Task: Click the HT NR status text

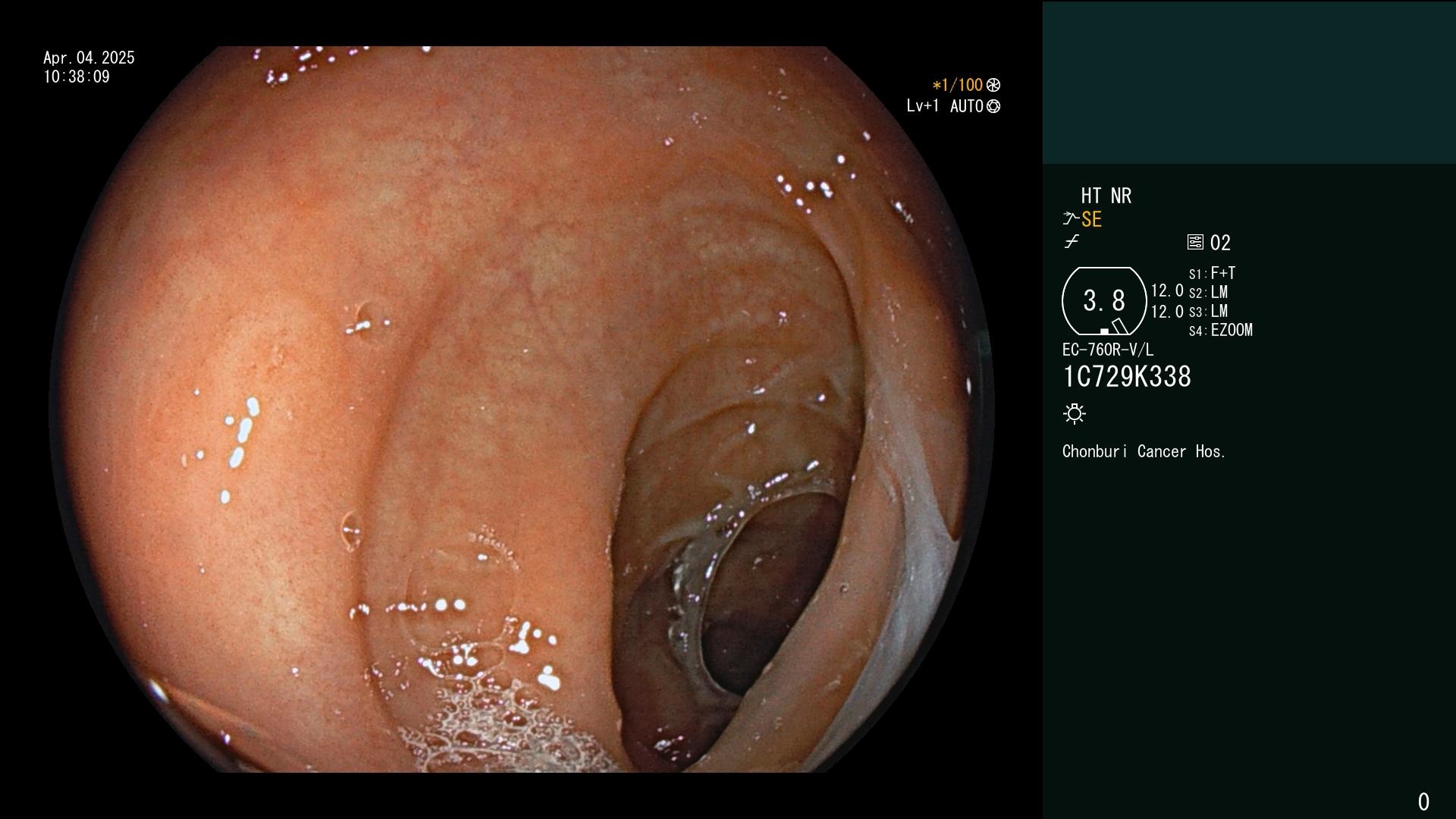Action: [x=1106, y=196]
